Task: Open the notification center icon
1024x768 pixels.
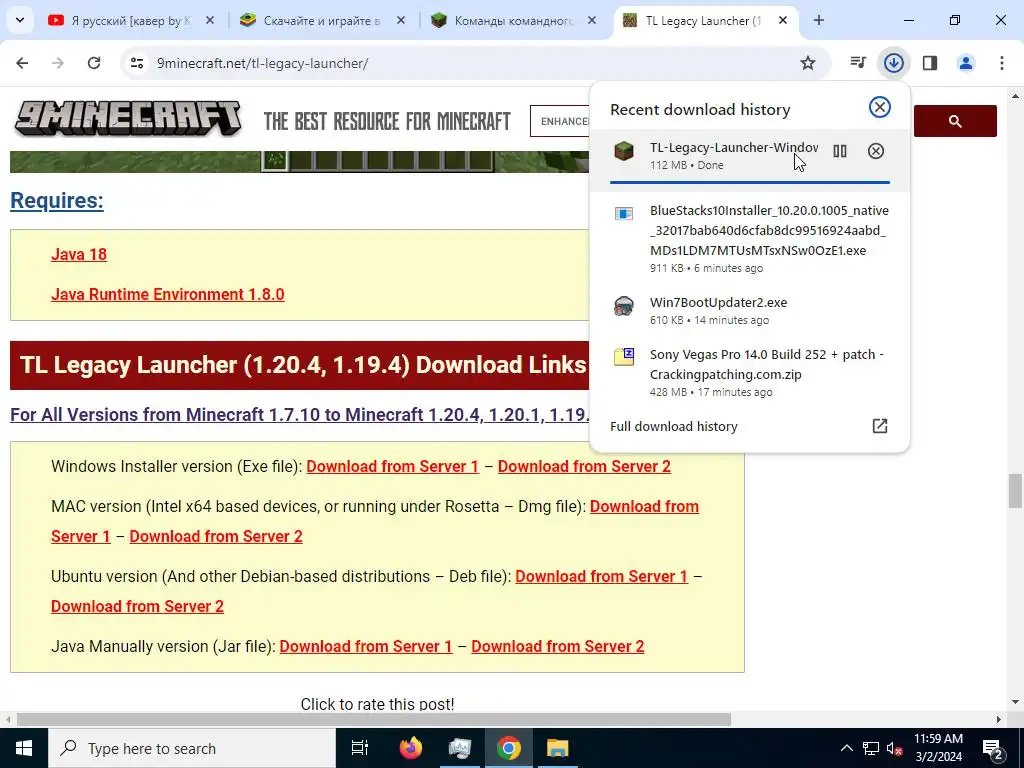Action: click(x=993, y=748)
